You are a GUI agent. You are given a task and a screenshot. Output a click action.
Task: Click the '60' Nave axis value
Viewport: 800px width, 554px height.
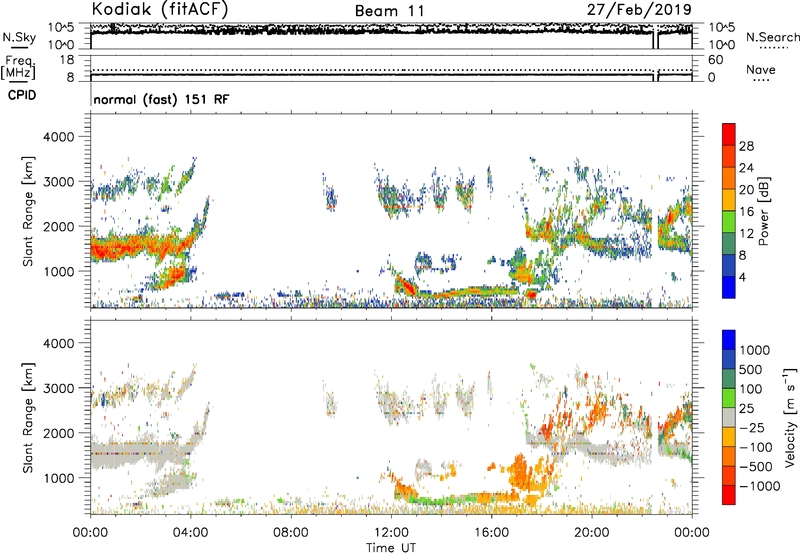(x=715, y=60)
